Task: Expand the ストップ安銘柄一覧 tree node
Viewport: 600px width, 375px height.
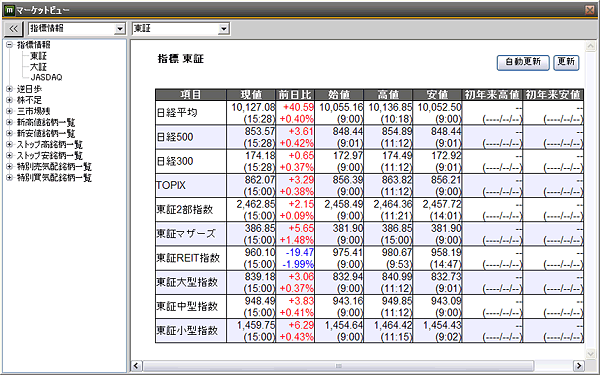Action: pos(10,156)
